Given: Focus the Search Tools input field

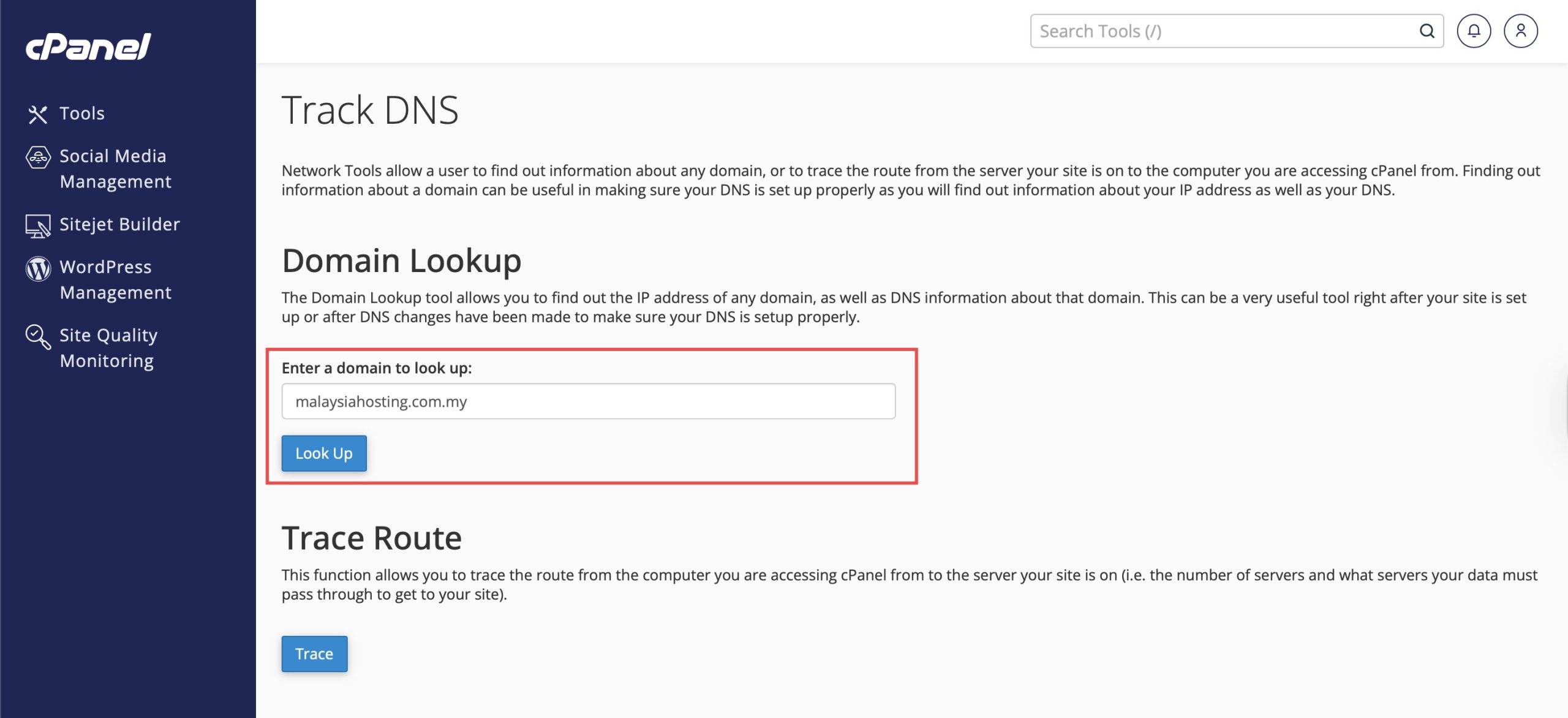Looking at the screenshot, I should pos(1225,31).
